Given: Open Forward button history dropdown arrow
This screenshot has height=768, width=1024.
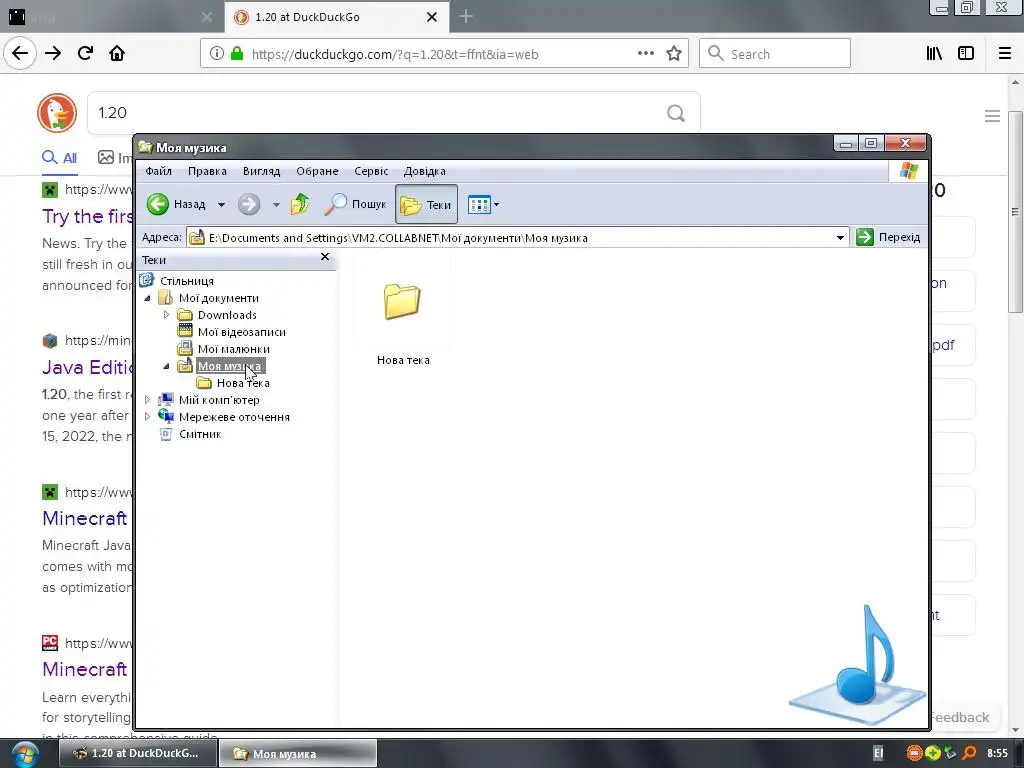Looking at the screenshot, I should click(276, 205).
